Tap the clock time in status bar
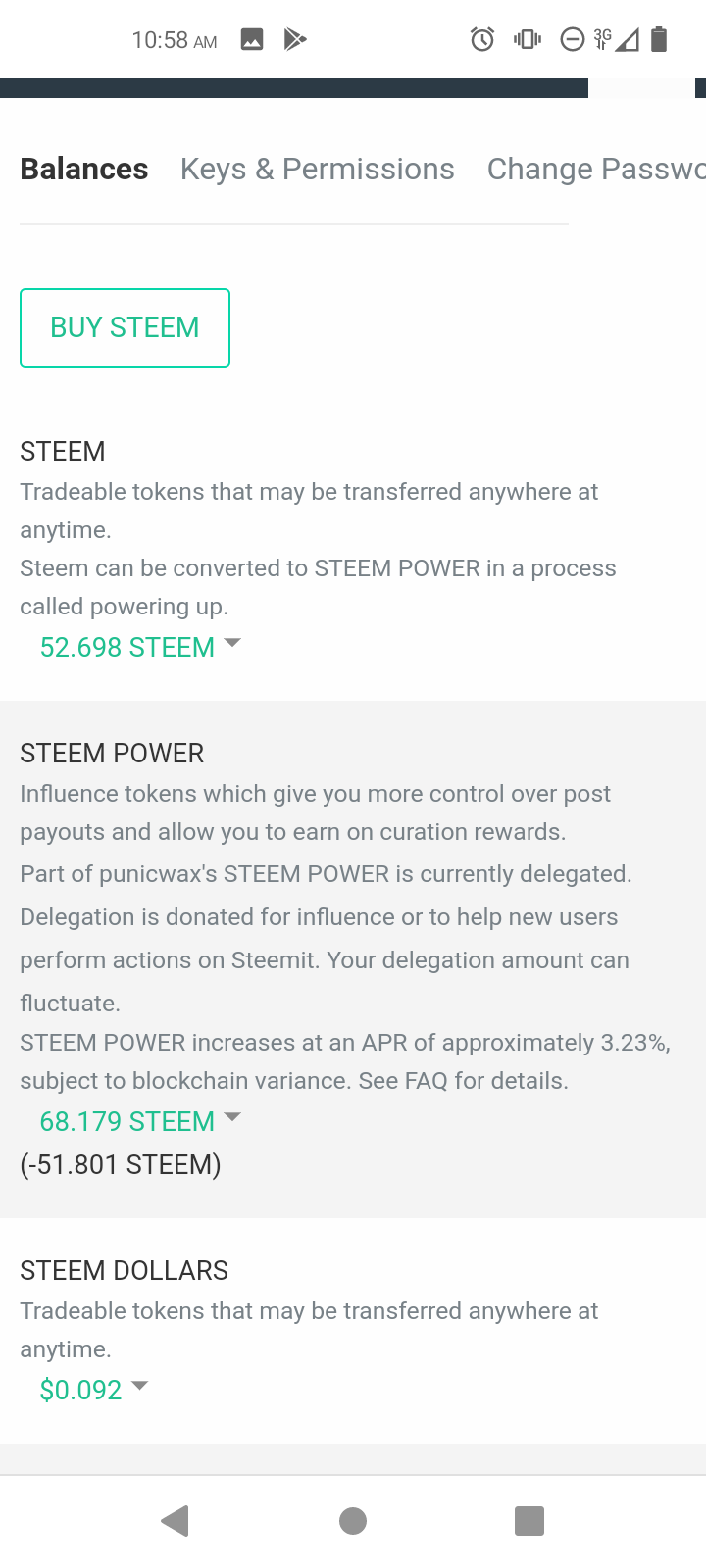706x1568 pixels. (175, 40)
